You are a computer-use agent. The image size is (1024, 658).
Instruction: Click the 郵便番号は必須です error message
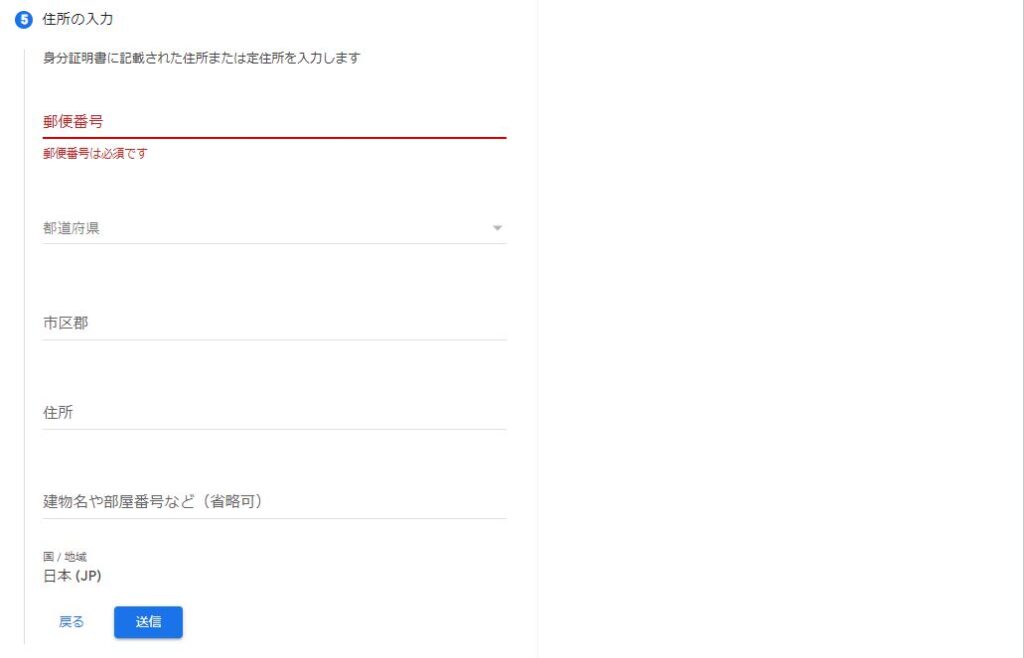pos(95,153)
